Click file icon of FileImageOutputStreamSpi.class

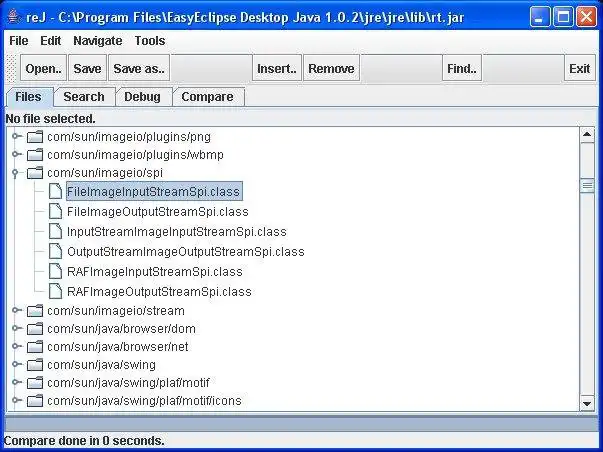55,211
